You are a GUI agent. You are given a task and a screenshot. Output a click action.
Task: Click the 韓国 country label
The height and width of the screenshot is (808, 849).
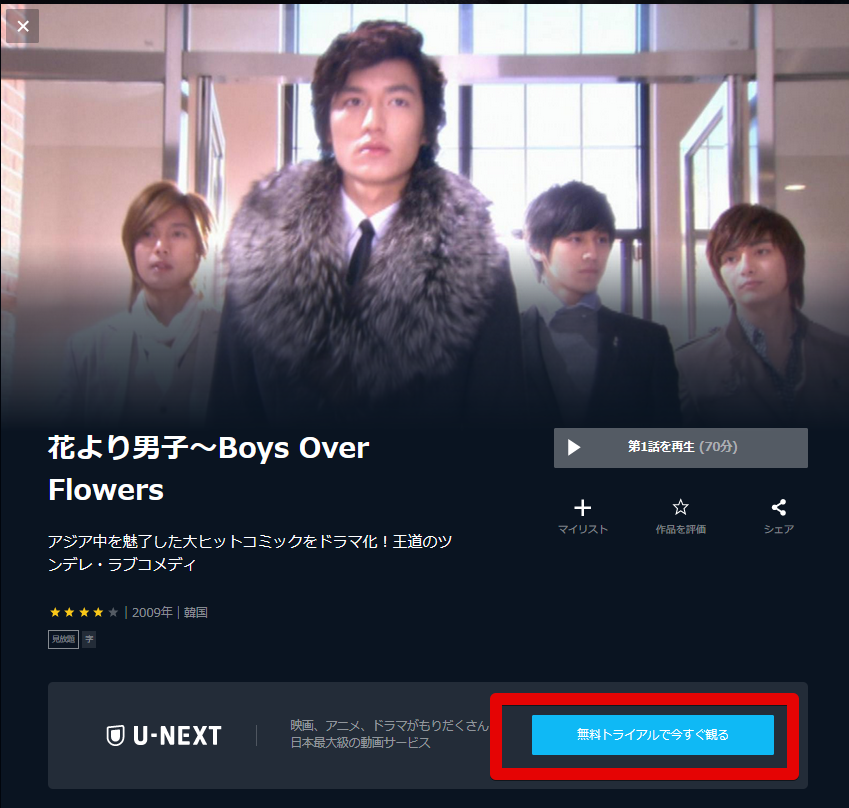point(195,612)
